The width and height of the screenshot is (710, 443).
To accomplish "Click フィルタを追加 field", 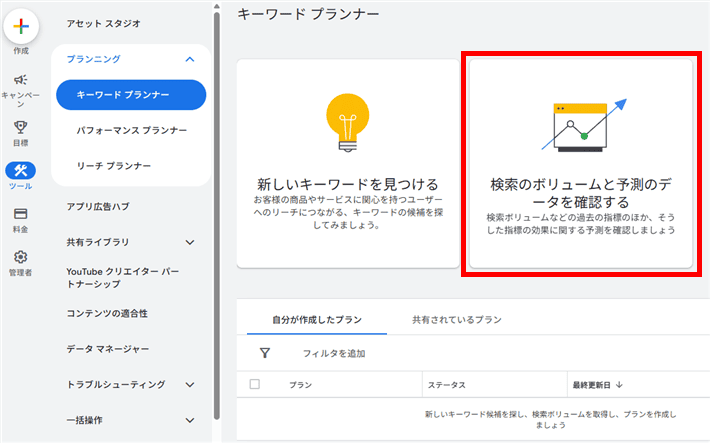I will (x=334, y=353).
